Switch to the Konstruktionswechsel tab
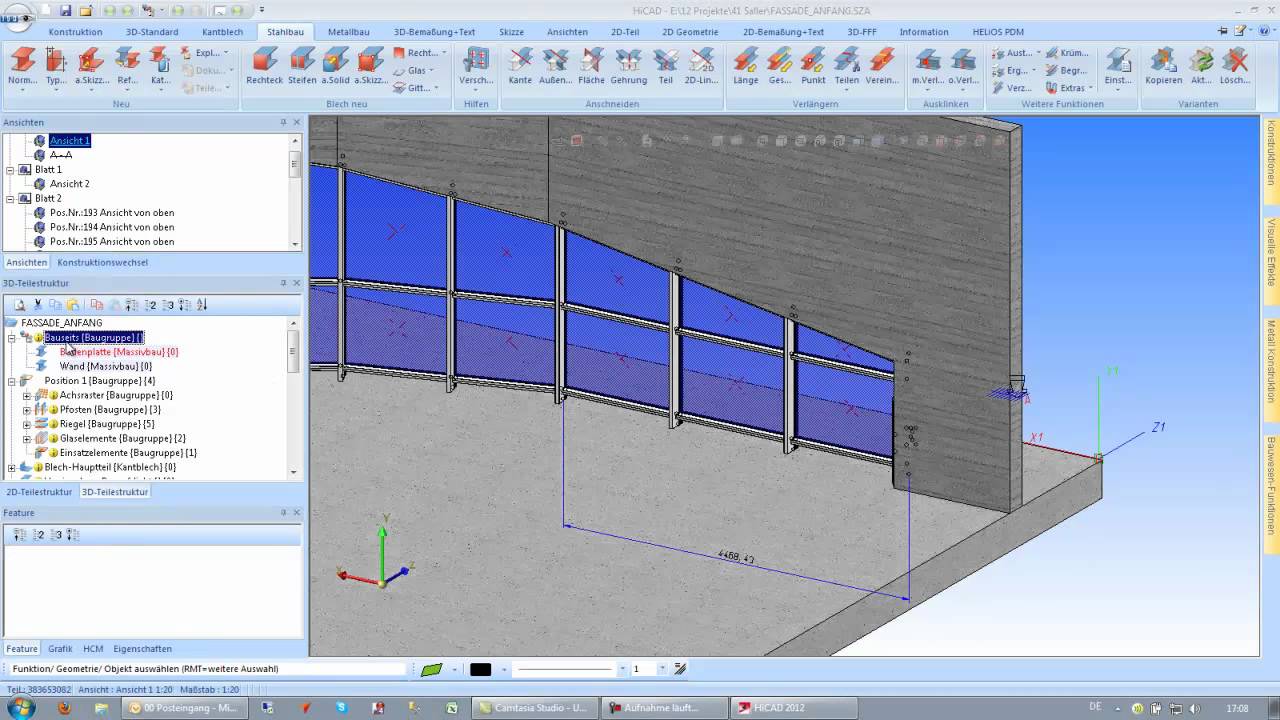Viewport: 1280px width, 720px height. tap(102, 262)
